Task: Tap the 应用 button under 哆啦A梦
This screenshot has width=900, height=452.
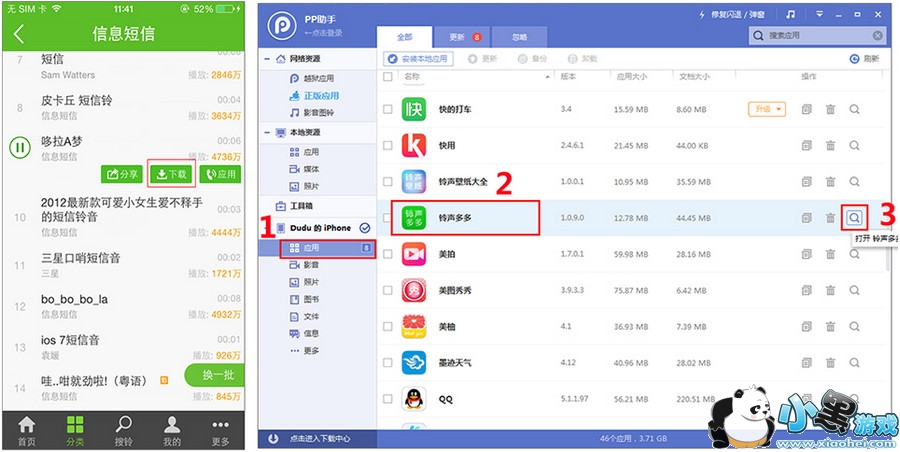Action: click(220, 175)
